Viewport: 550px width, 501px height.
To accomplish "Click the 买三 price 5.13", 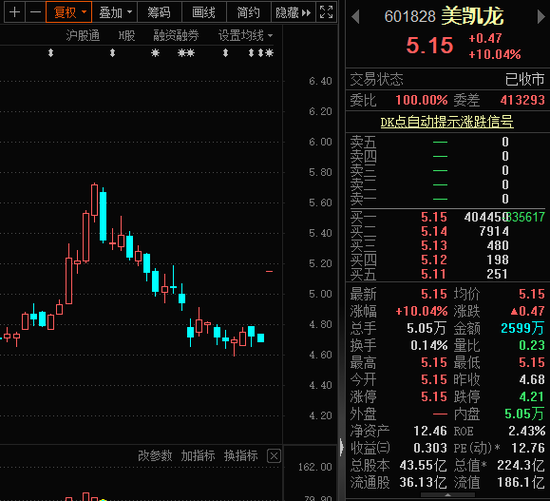I will pyautogui.click(x=434, y=246).
